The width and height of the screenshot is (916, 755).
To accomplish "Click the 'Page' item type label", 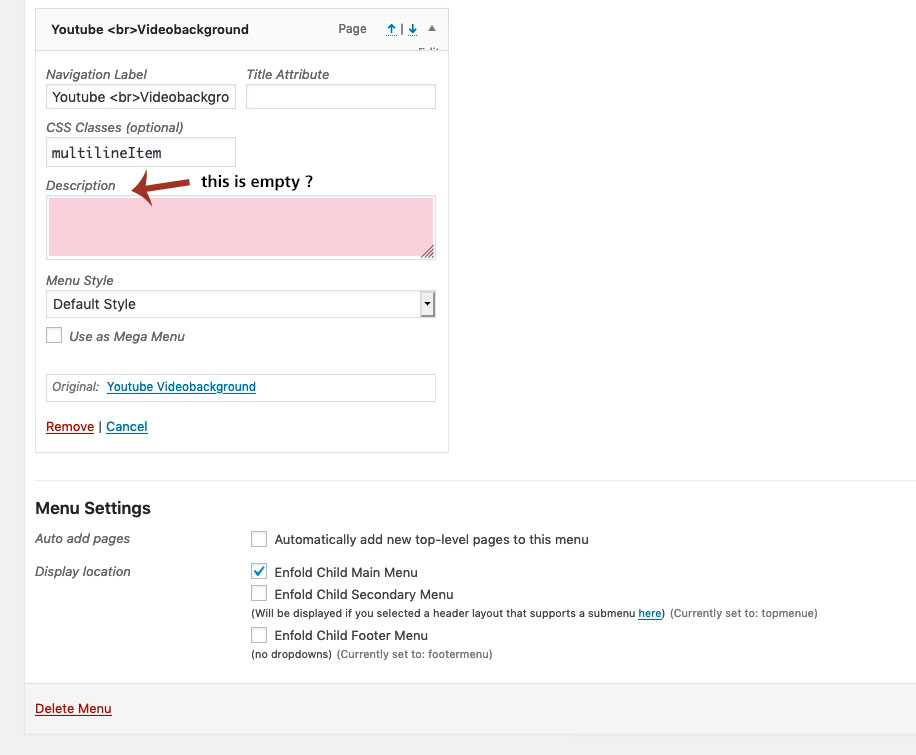I will click(x=352, y=29).
